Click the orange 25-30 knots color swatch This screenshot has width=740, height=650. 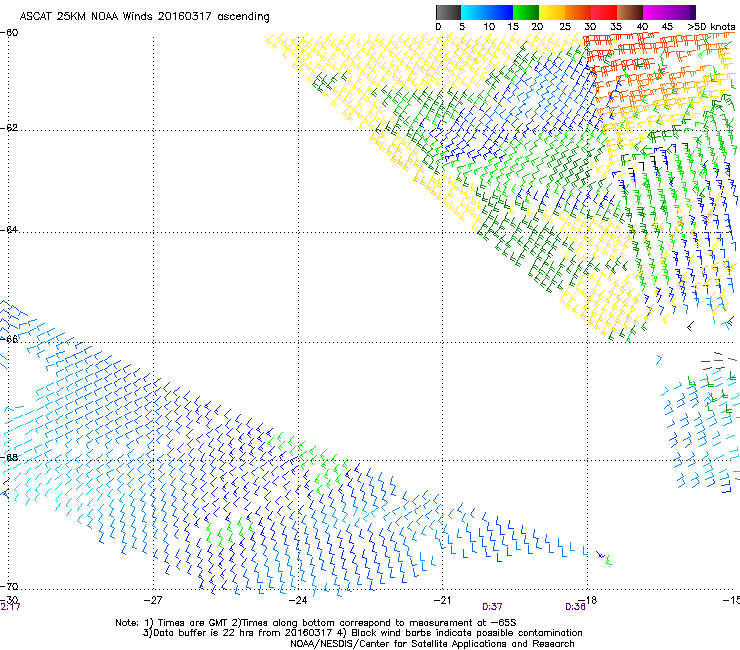(578, 12)
